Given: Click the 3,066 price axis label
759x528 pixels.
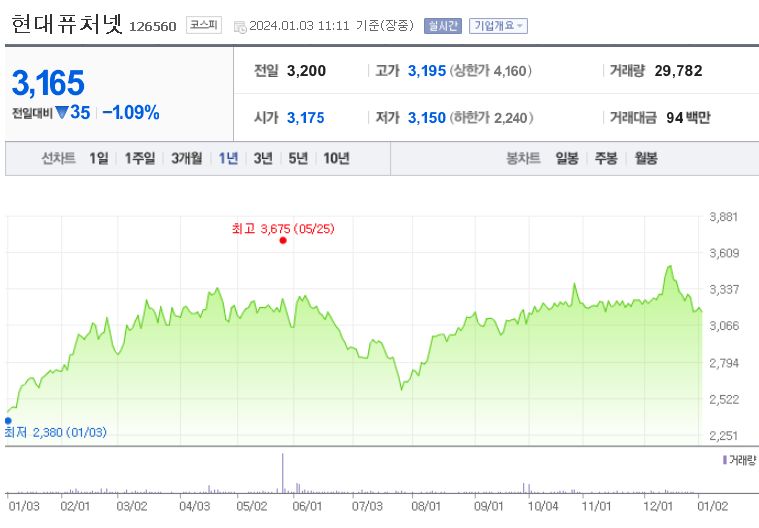Looking at the screenshot, I should [724, 325].
